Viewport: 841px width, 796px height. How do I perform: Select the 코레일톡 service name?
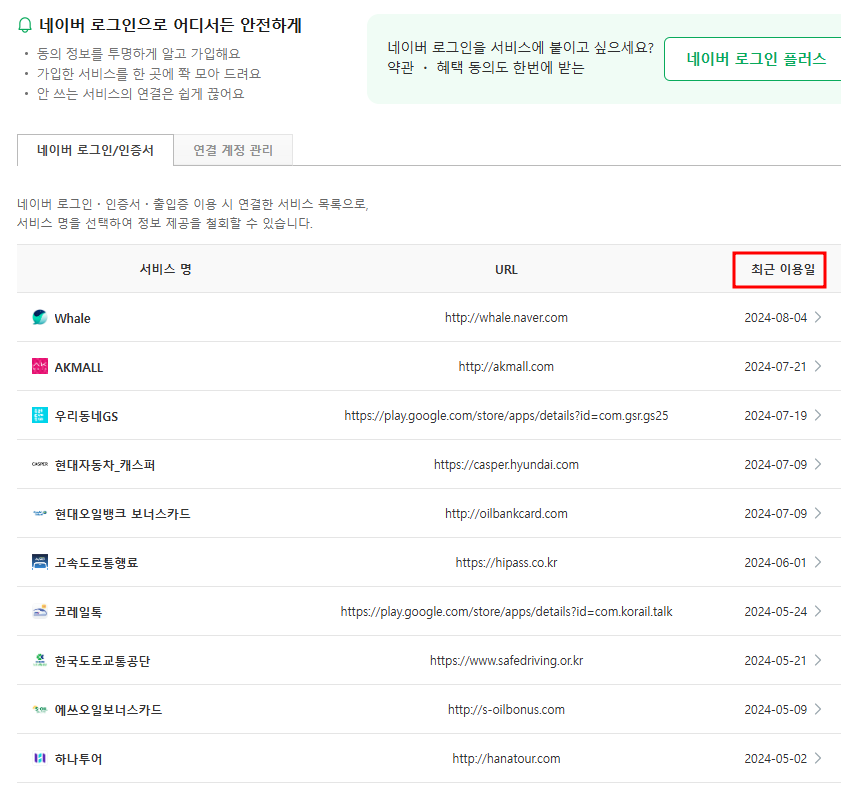[x=78, y=612]
